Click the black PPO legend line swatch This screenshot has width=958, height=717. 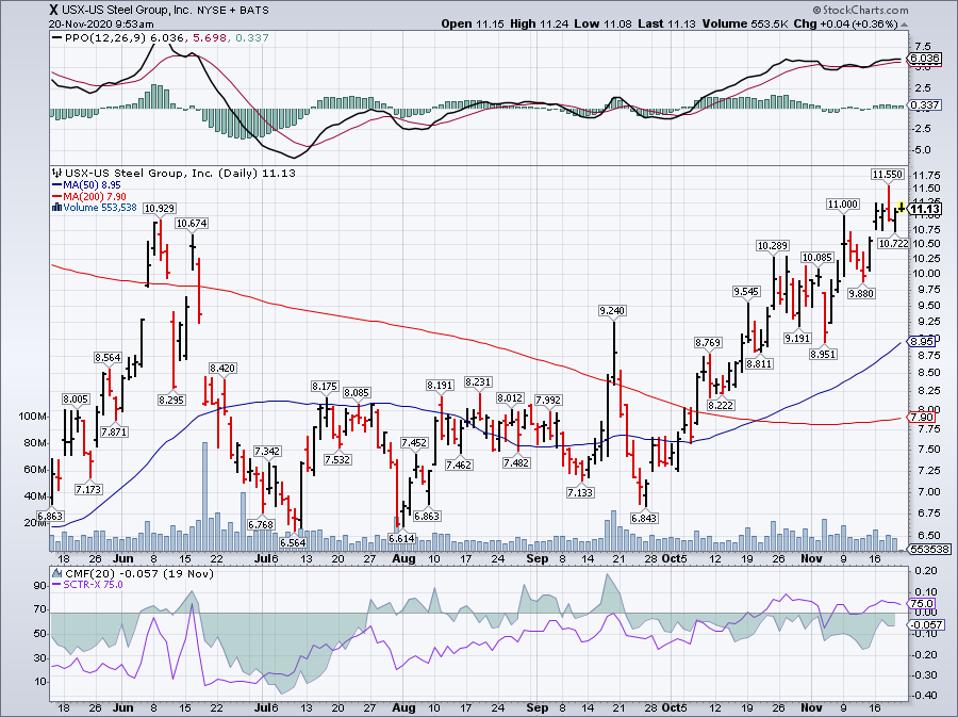pos(57,38)
